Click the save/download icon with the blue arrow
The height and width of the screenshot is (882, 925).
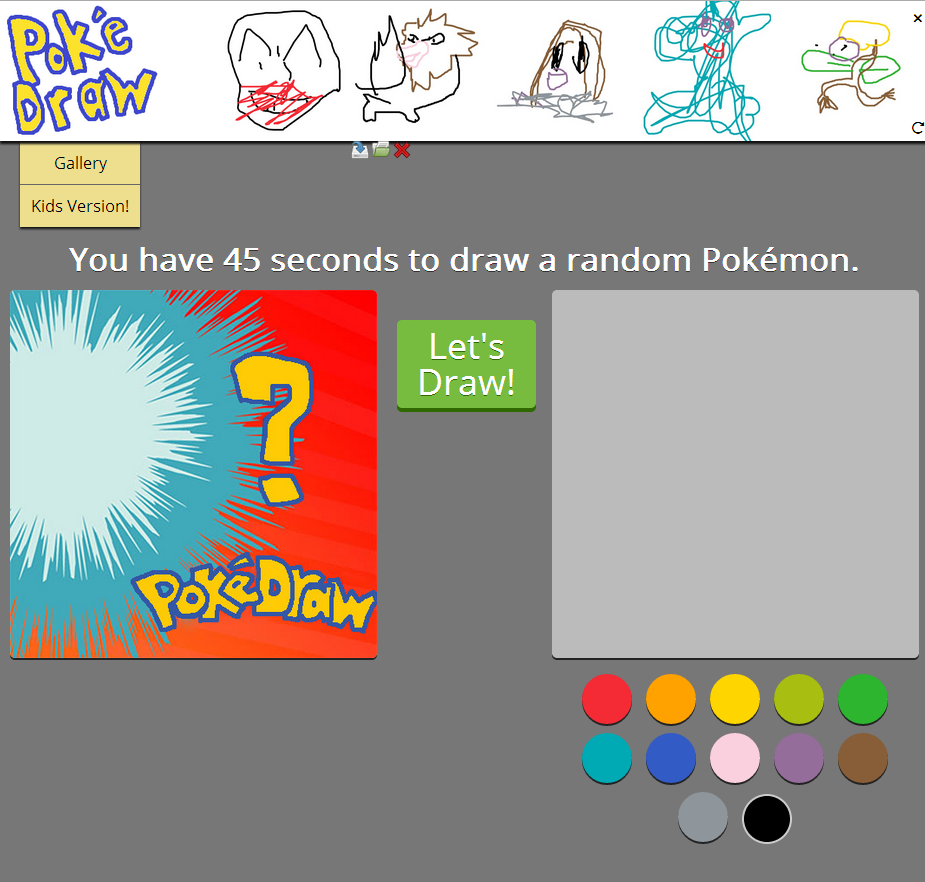[360, 150]
